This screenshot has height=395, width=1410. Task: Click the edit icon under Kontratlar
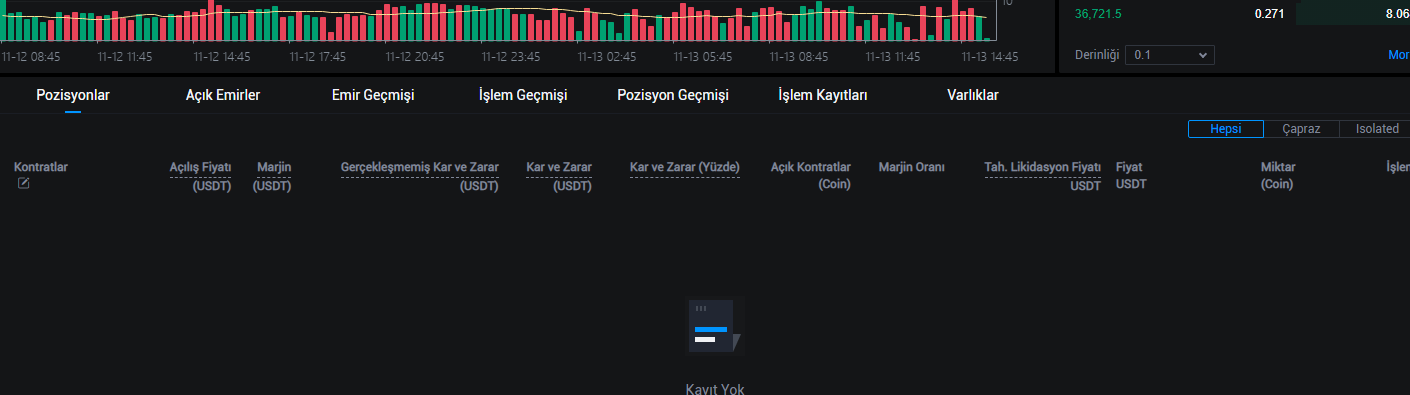coord(24,184)
